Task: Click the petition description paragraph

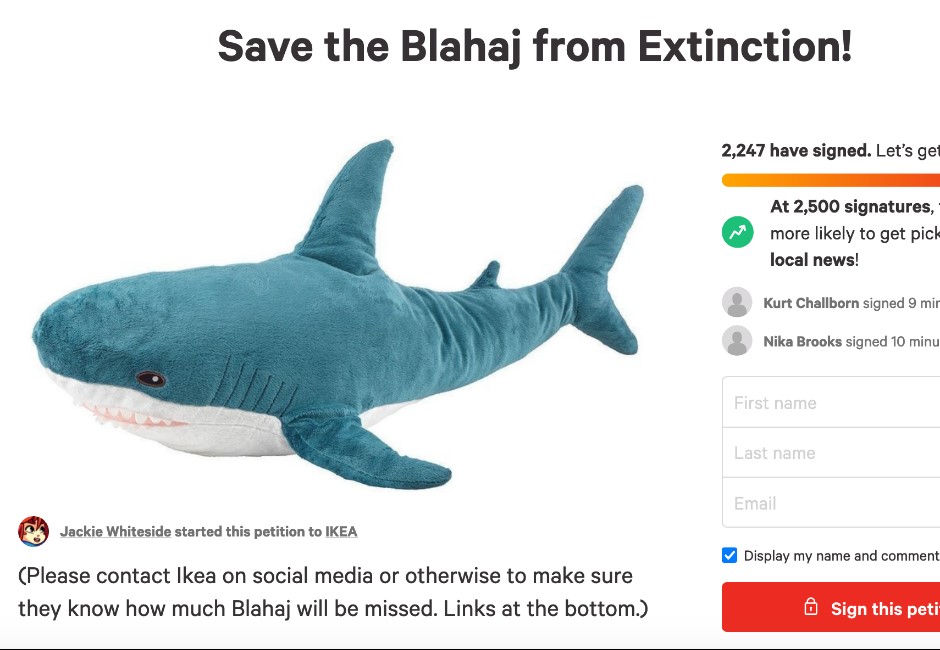Action: [x=330, y=592]
